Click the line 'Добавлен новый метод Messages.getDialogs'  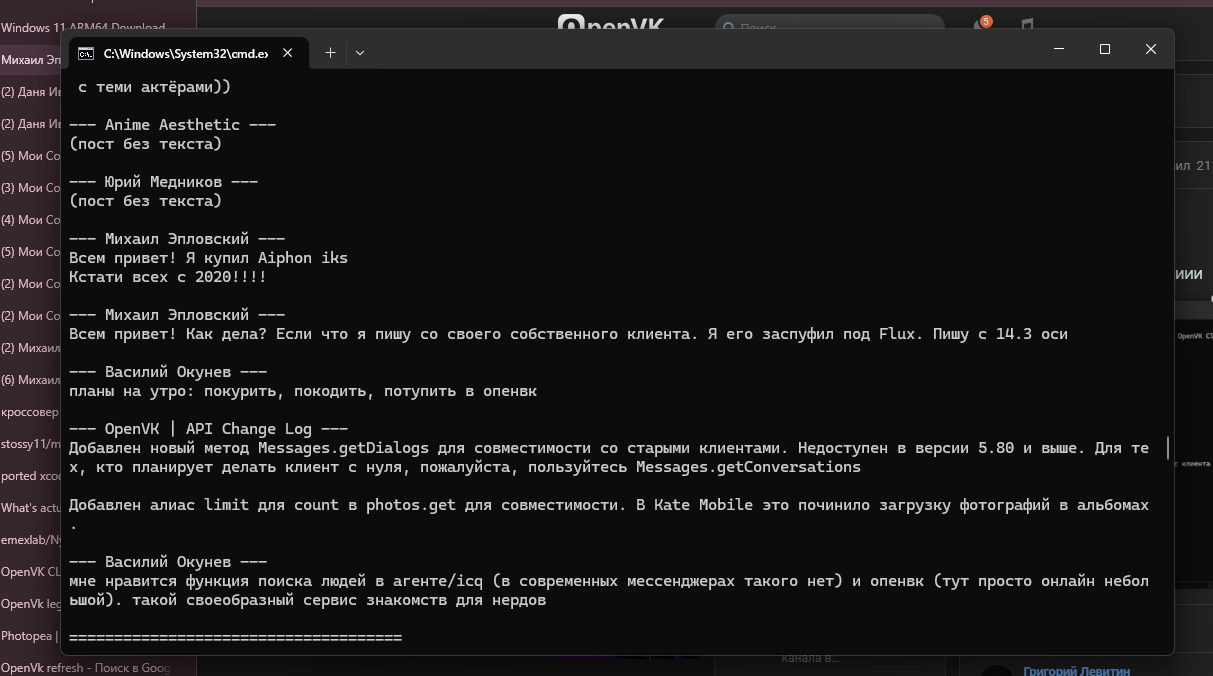[x=609, y=448]
